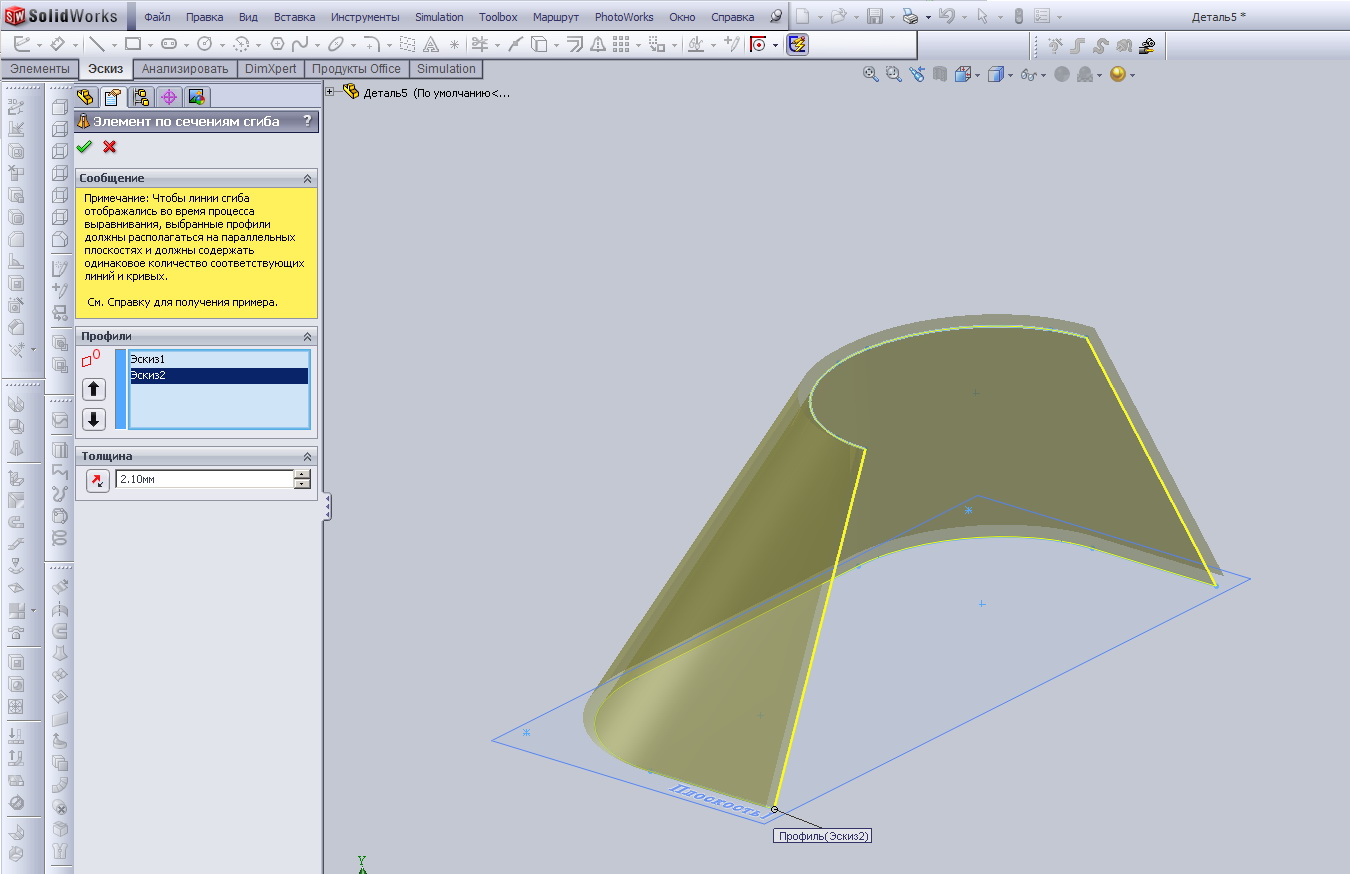The image size is (1350, 874).
Task: Select Эскиз2 in profiles list
Action: tap(218, 376)
